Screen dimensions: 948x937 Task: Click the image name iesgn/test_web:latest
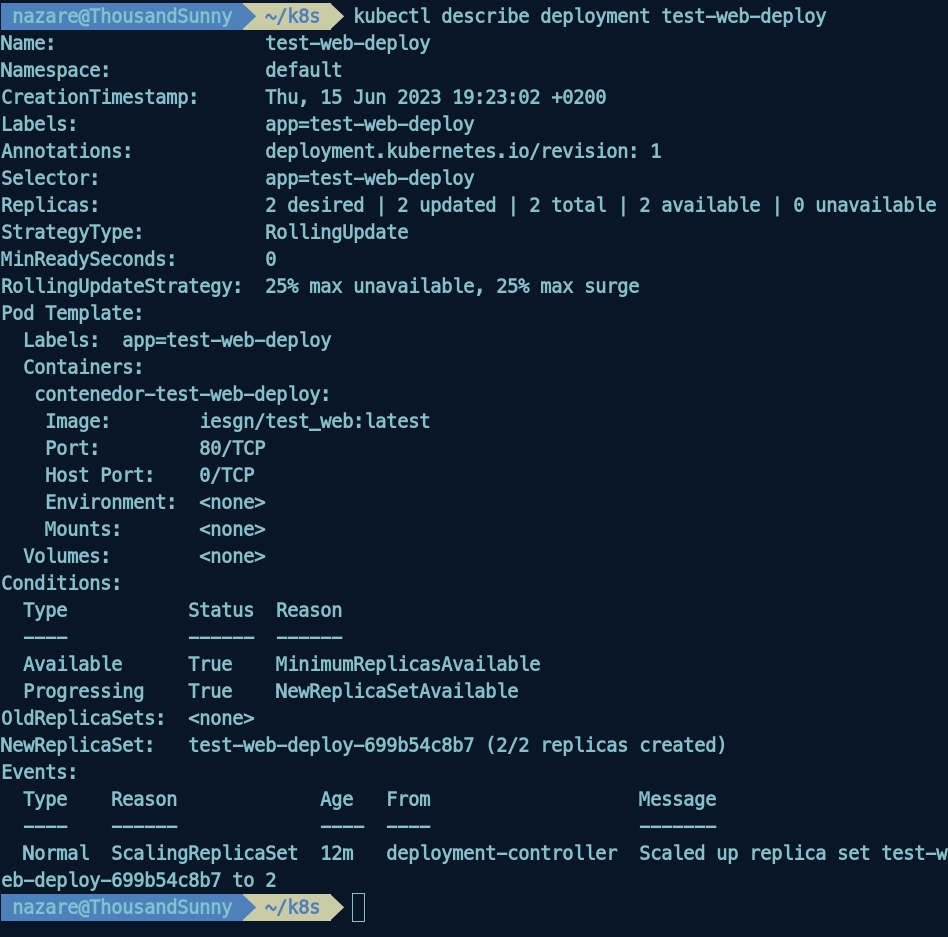pos(314,421)
